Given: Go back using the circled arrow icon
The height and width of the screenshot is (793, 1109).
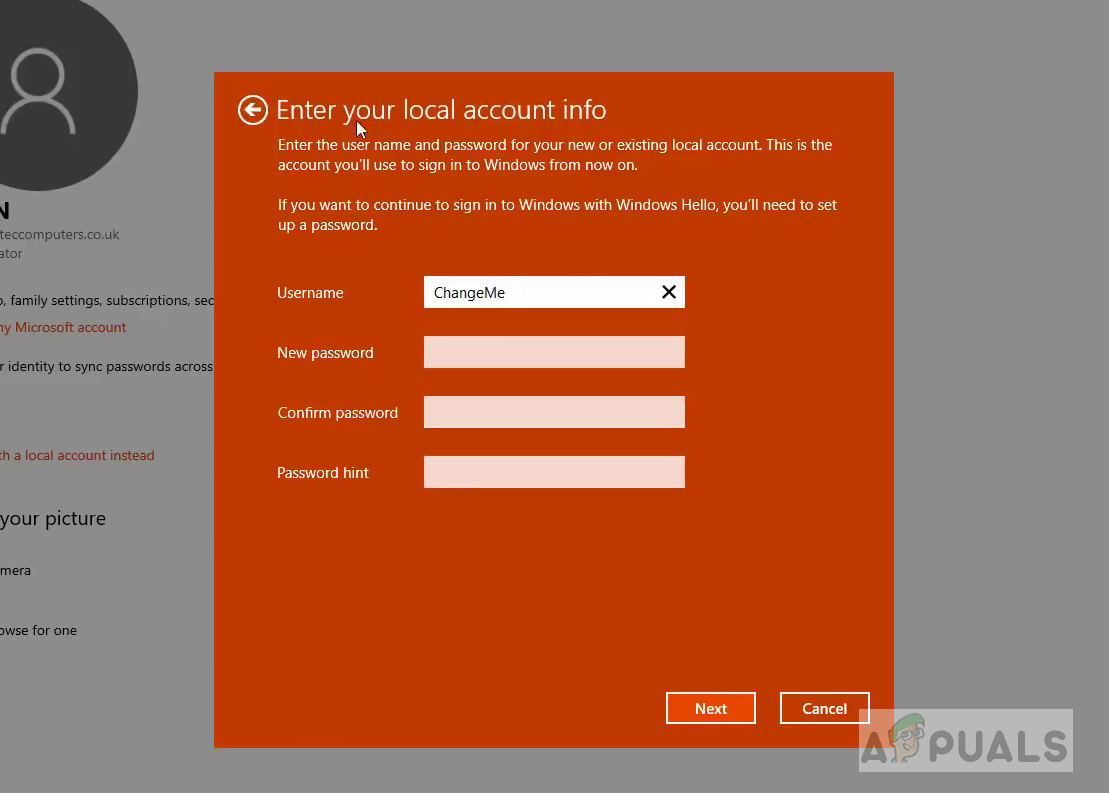Looking at the screenshot, I should click(x=252, y=110).
